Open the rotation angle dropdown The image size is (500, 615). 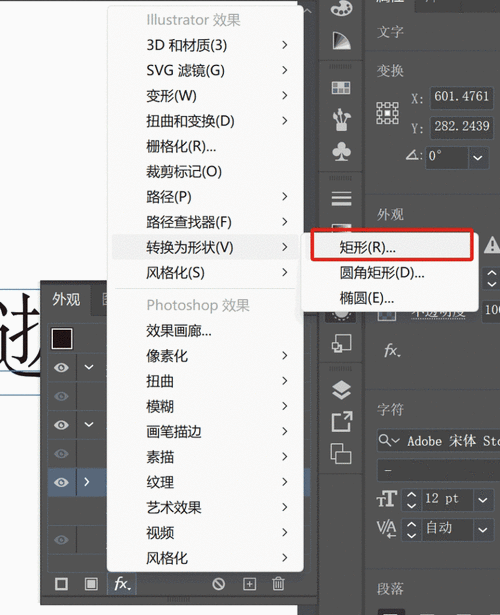(x=478, y=158)
